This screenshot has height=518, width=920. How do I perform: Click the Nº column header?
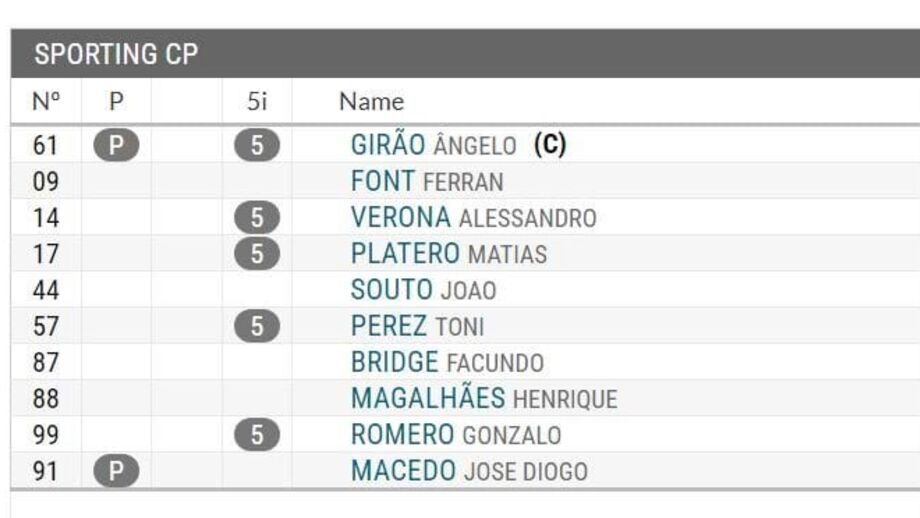pyautogui.click(x=46, y=101)
